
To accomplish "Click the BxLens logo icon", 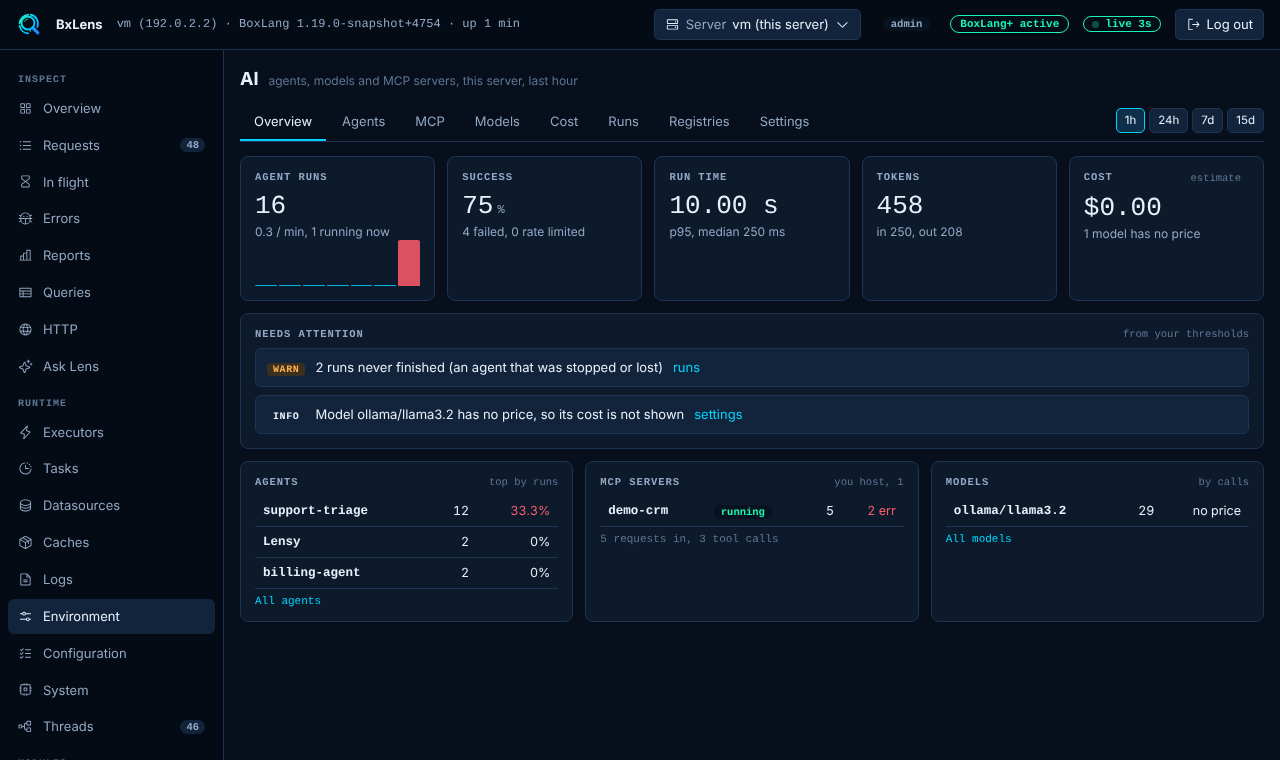I will click(x=29, y=24).
